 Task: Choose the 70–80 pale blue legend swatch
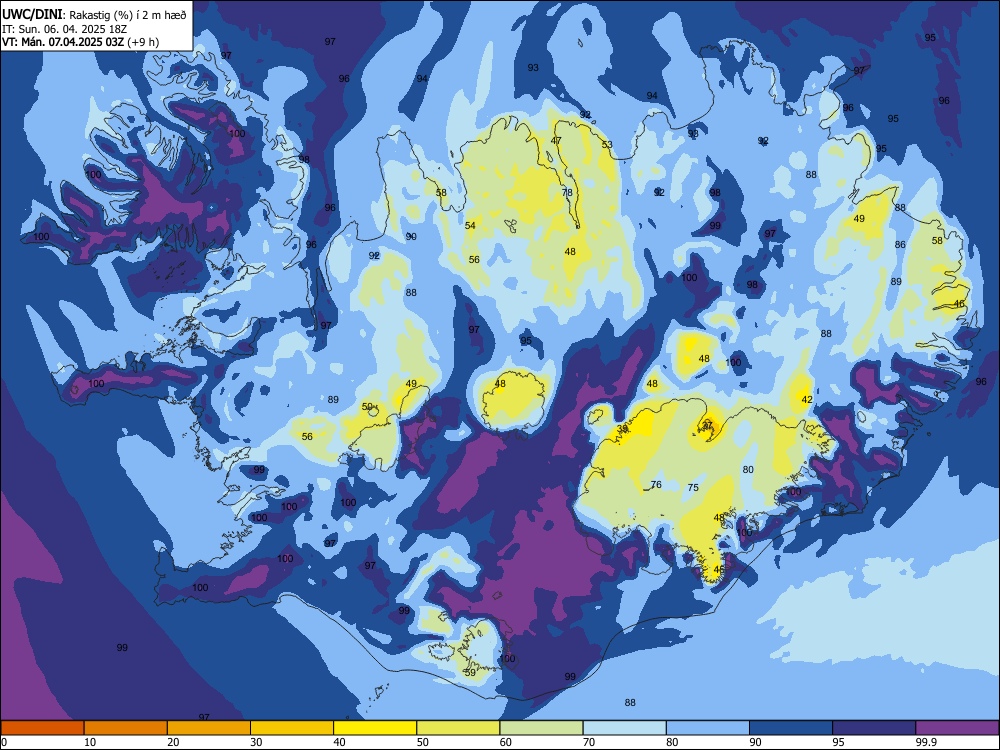click(624, 728)
